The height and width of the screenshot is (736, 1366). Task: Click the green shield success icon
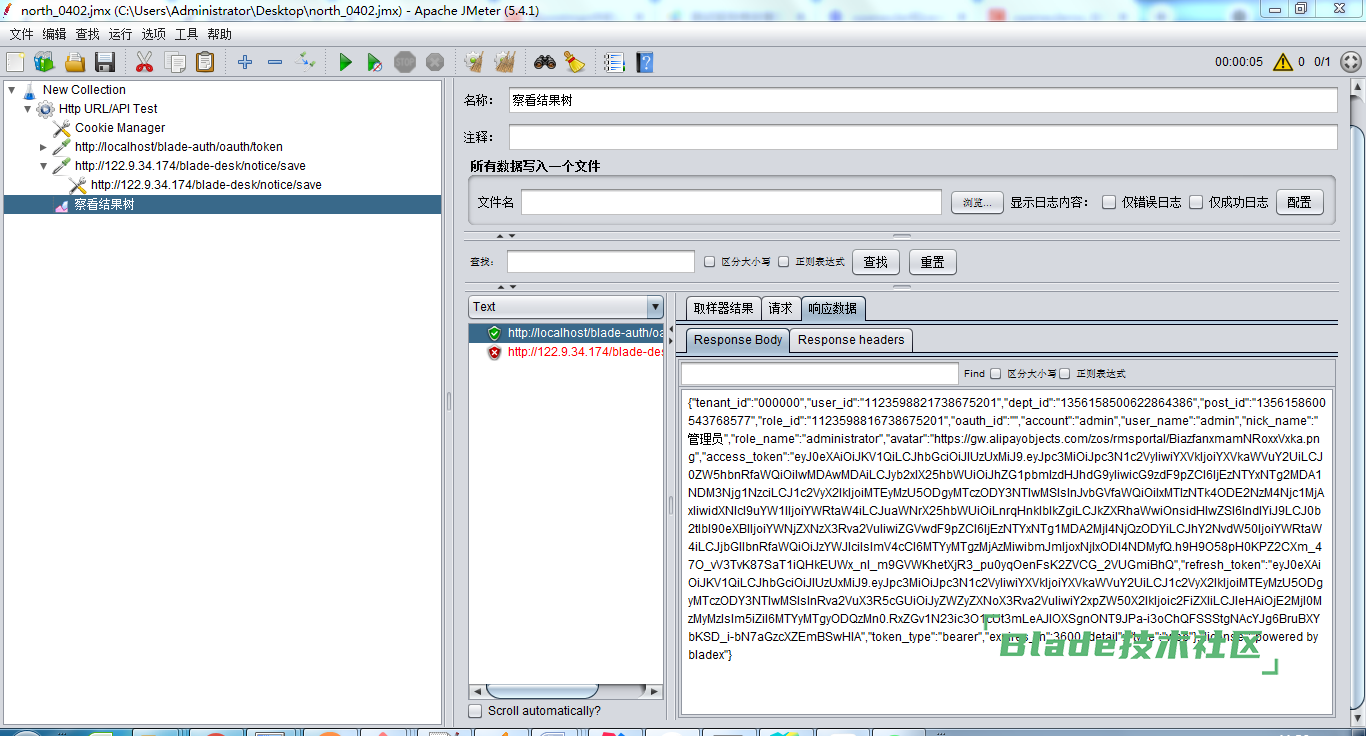point(494,333)
